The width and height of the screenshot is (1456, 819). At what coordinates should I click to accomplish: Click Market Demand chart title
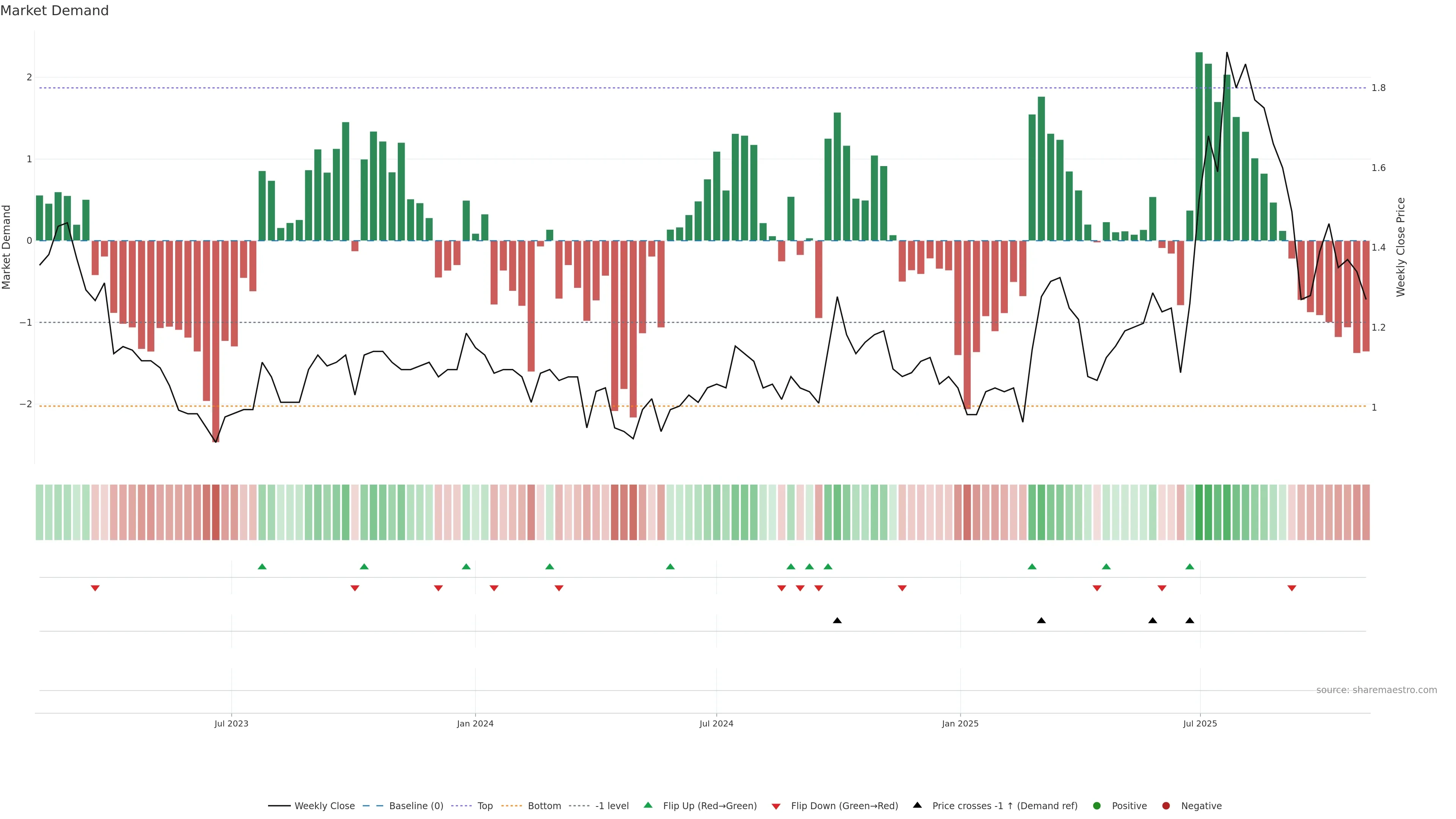(x=54, y=11)
